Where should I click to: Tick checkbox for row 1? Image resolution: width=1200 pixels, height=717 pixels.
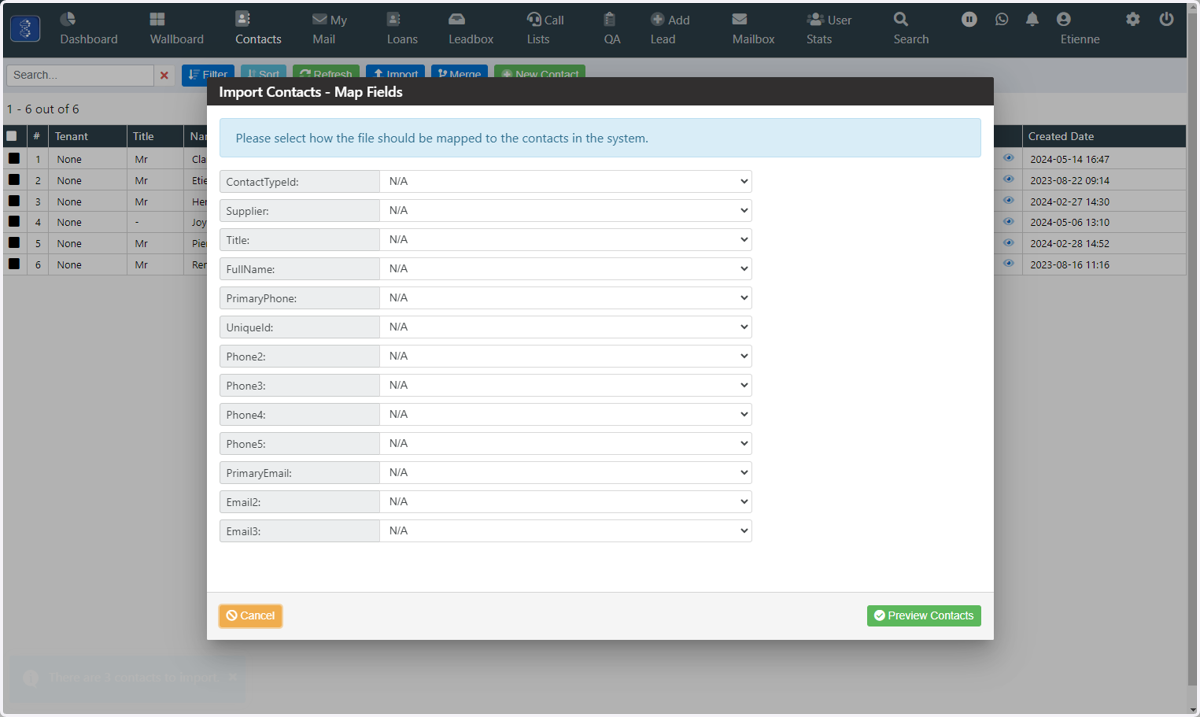coord(14,158)
